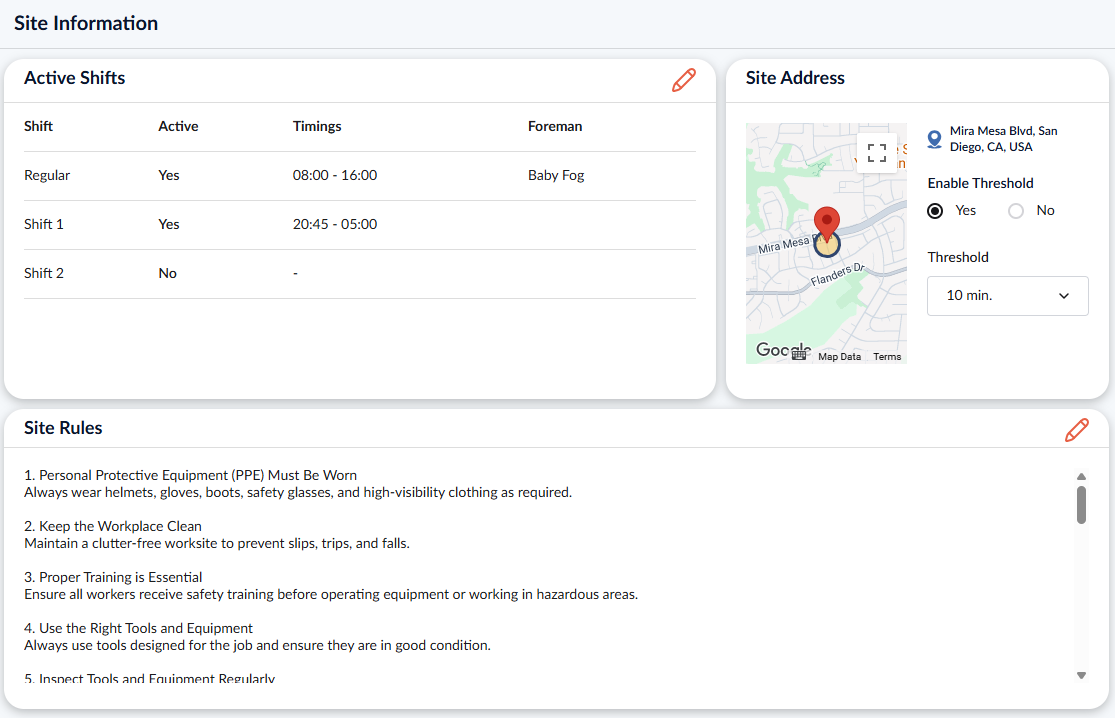Click the Site Information page title
1115x718 pixels.
coord(86,23)
